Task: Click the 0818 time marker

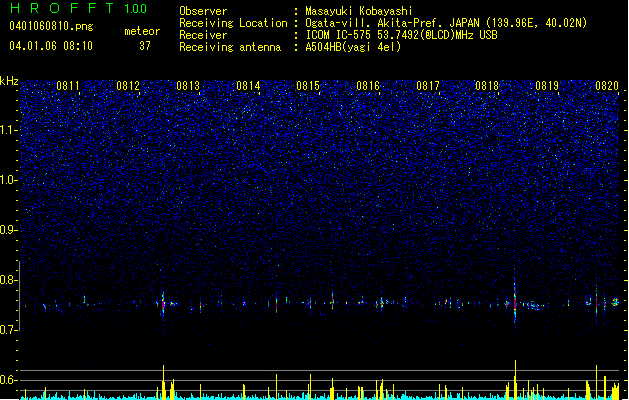Action: click(487, 86)
